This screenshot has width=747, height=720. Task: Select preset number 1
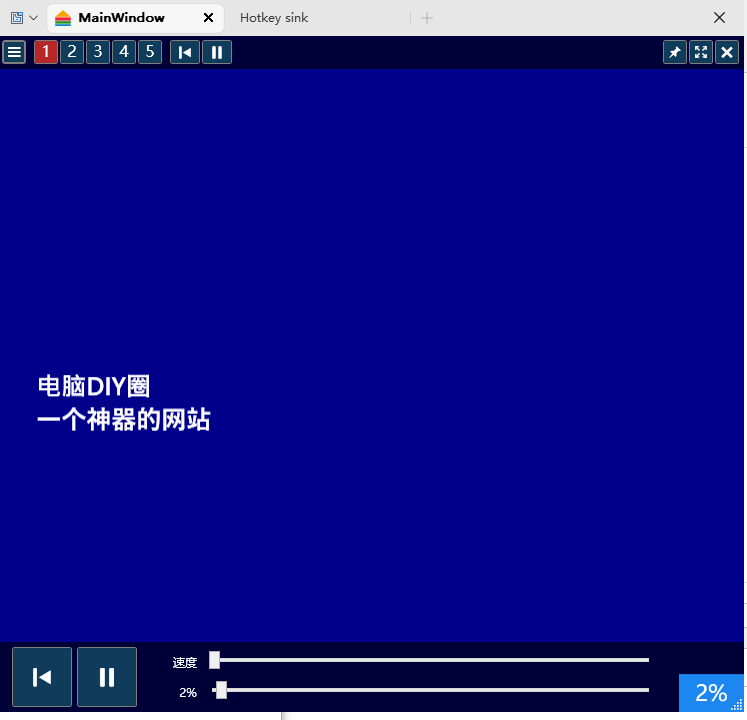[x=46, y=52]
